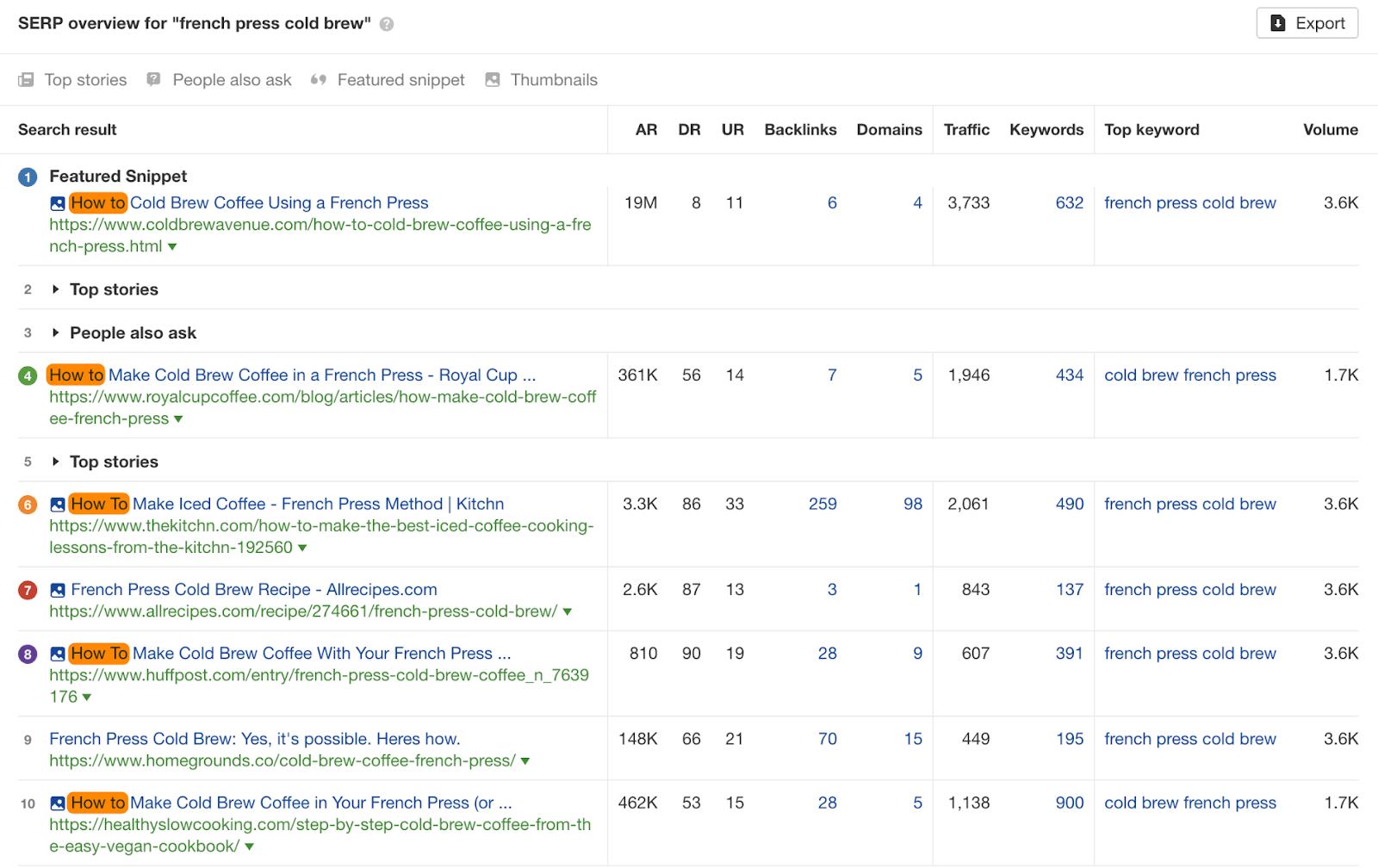Viewport: 1378px width, 868px height.
Task: Open dropdown arrow after allrecipes URL
Action: point(568,612)
